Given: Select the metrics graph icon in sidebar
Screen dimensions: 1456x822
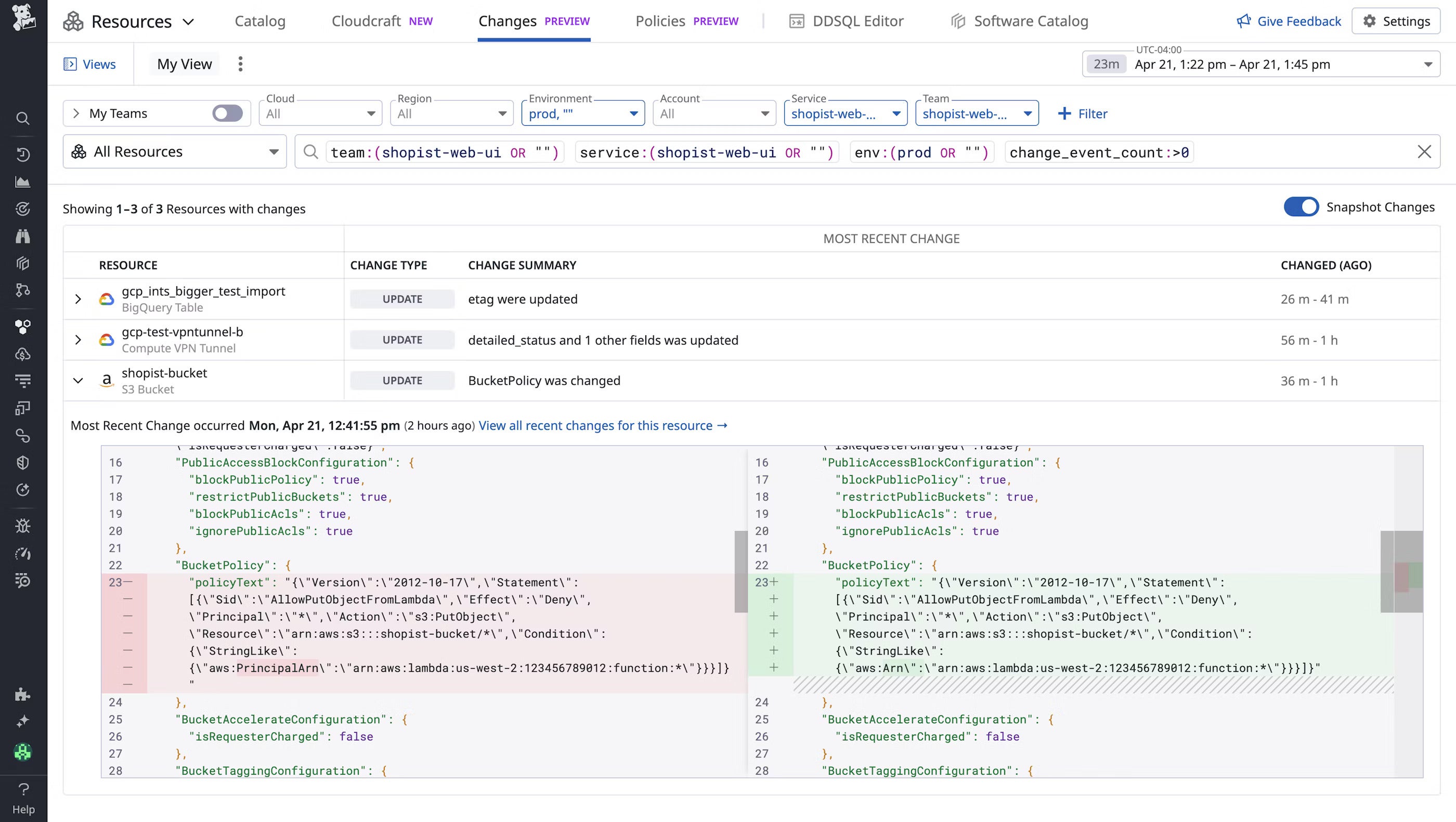Looking at the screenshot, I should [x=22, y=182].
